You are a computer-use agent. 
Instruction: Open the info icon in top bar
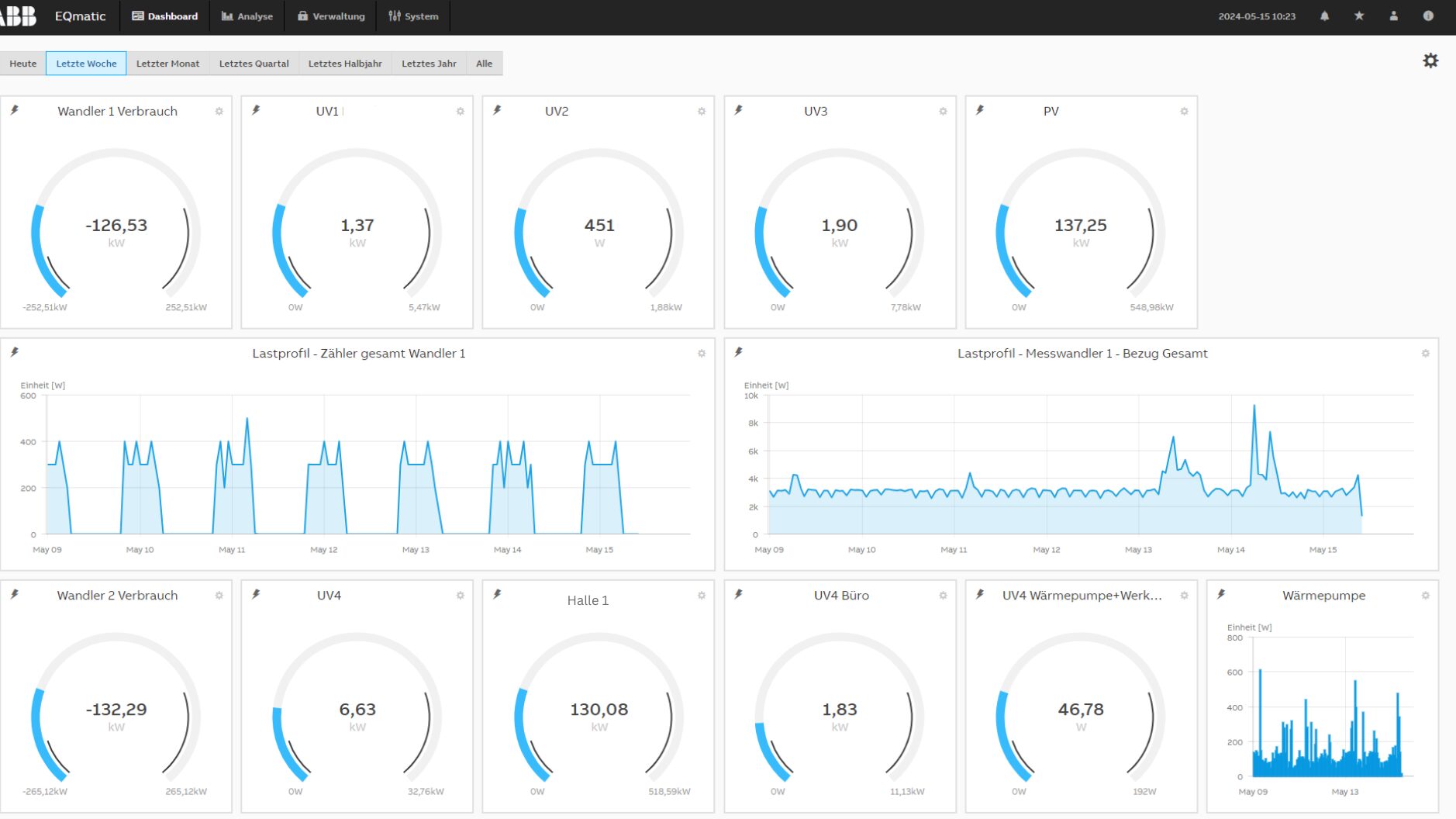(1428, 16)
